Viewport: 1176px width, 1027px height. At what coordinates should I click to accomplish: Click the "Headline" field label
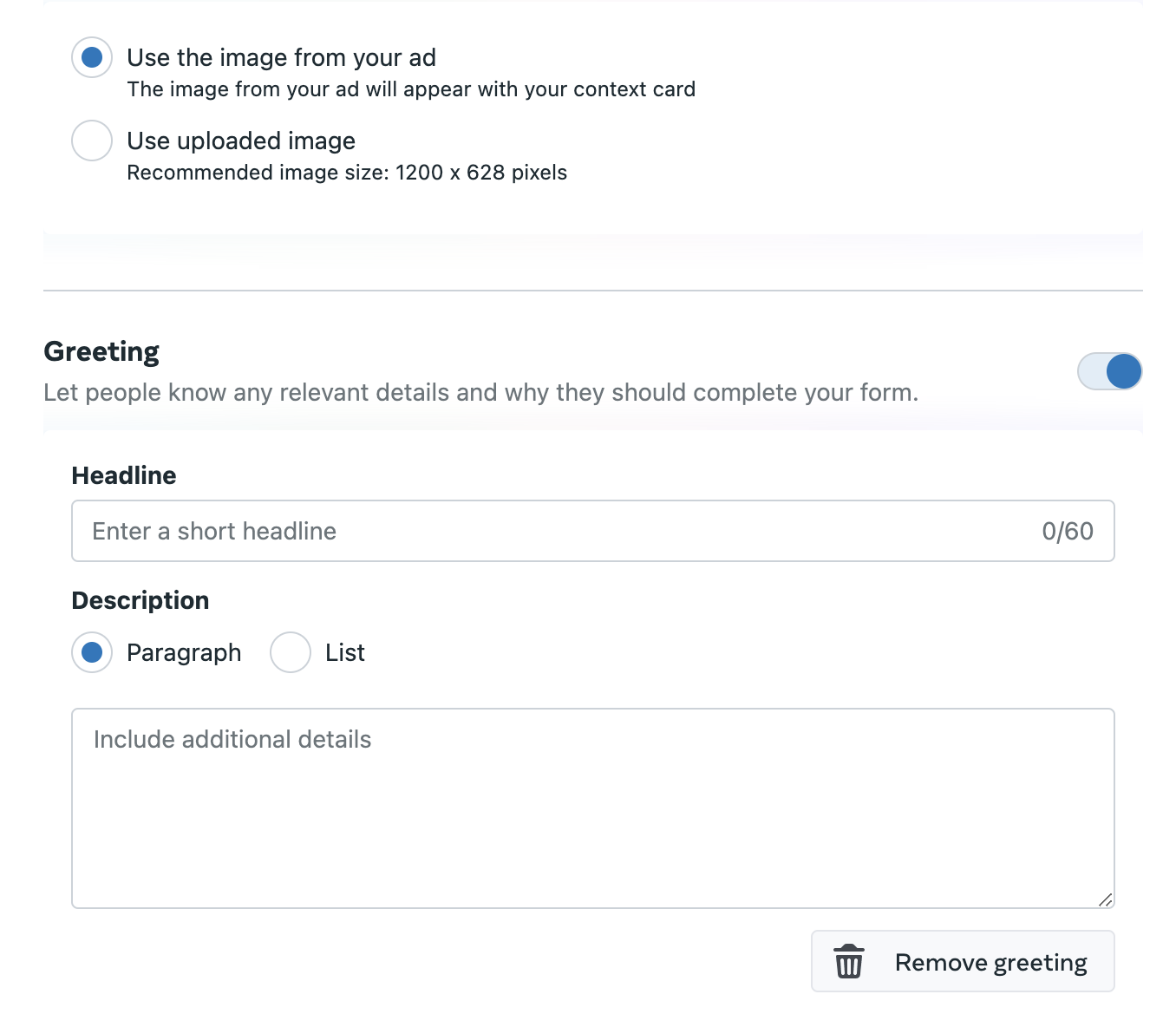pyautogui.click(x=124, y=475)
